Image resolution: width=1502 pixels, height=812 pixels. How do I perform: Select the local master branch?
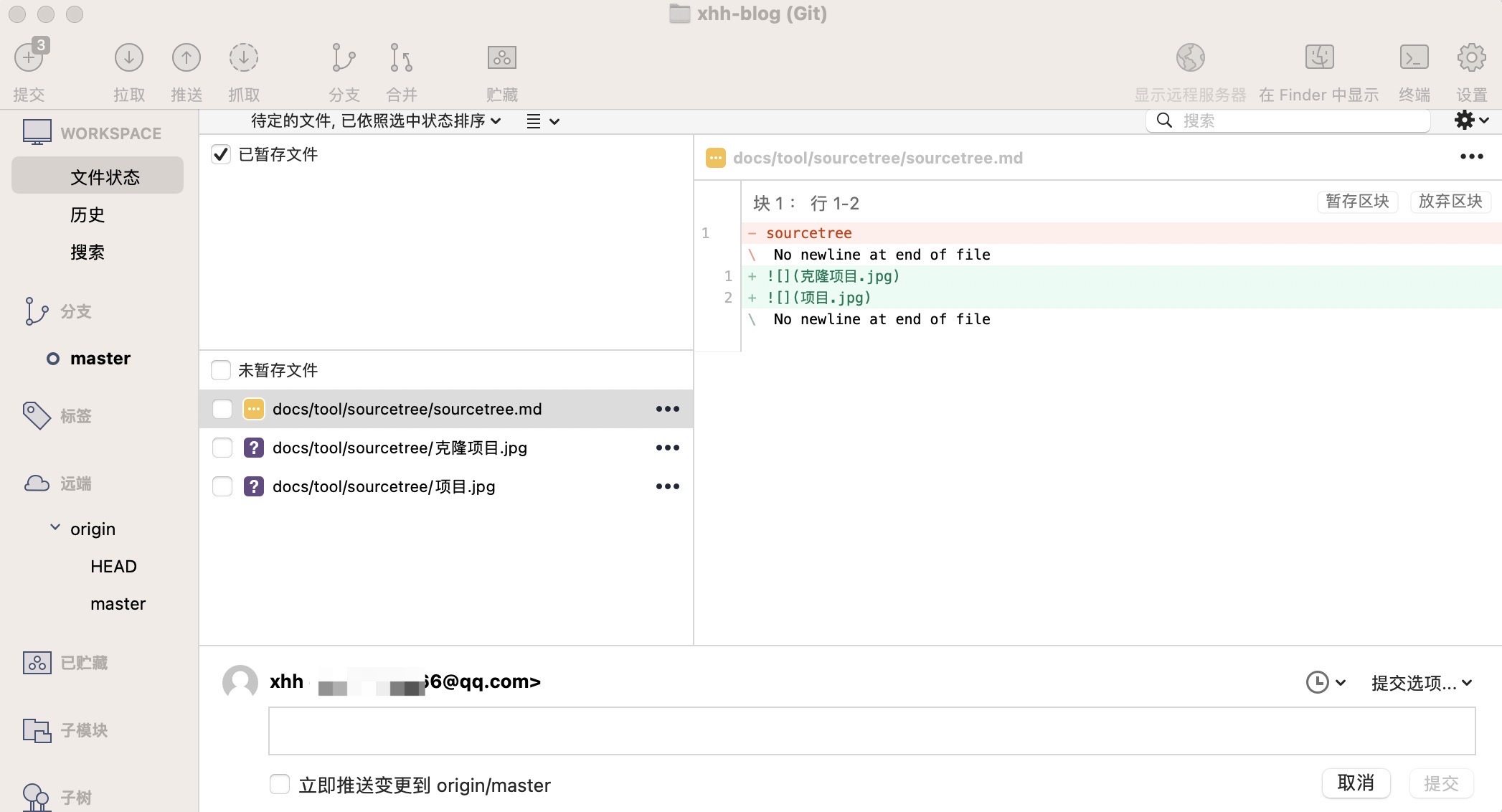point(100,358)
